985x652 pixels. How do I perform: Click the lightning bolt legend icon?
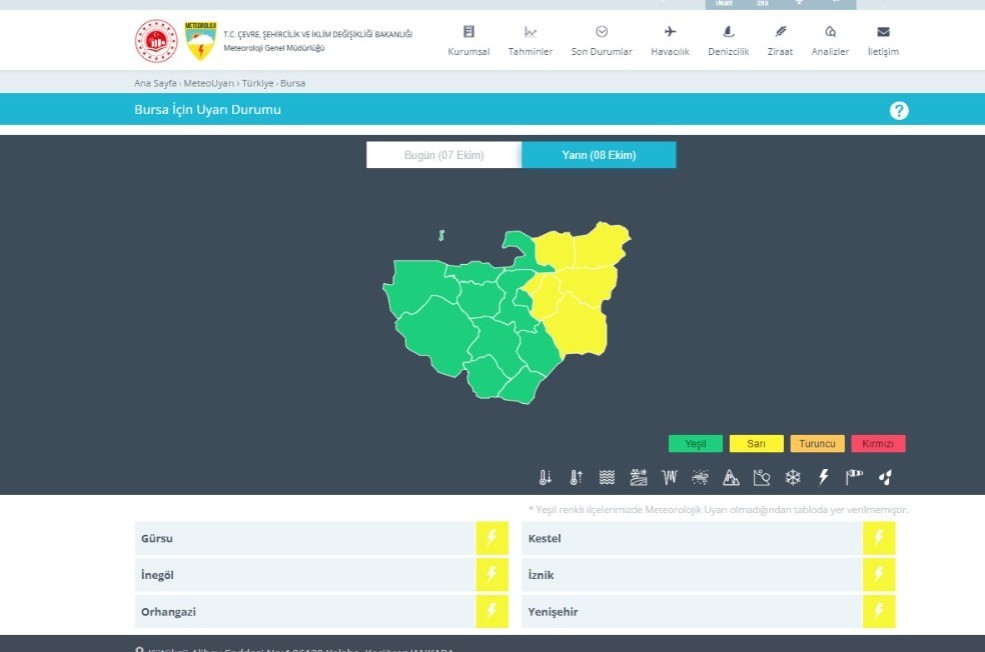pyautogui.click(x=824, y=478)
